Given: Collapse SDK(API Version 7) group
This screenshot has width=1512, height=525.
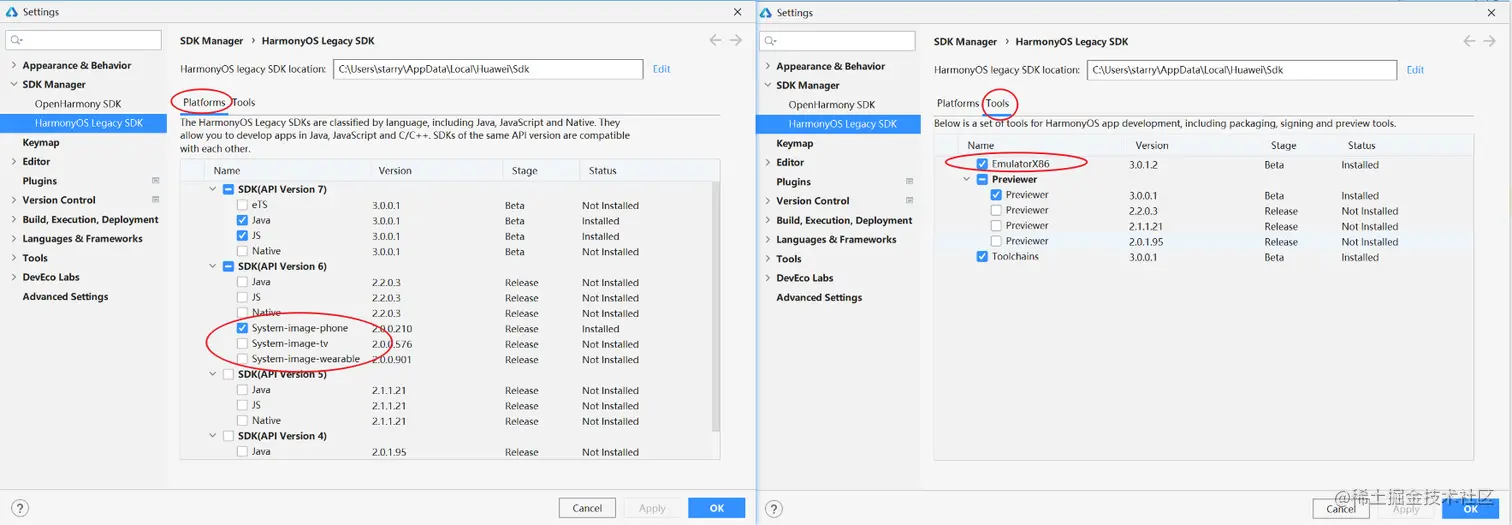Looking at the screenshot, I should [x=213, y=189].
